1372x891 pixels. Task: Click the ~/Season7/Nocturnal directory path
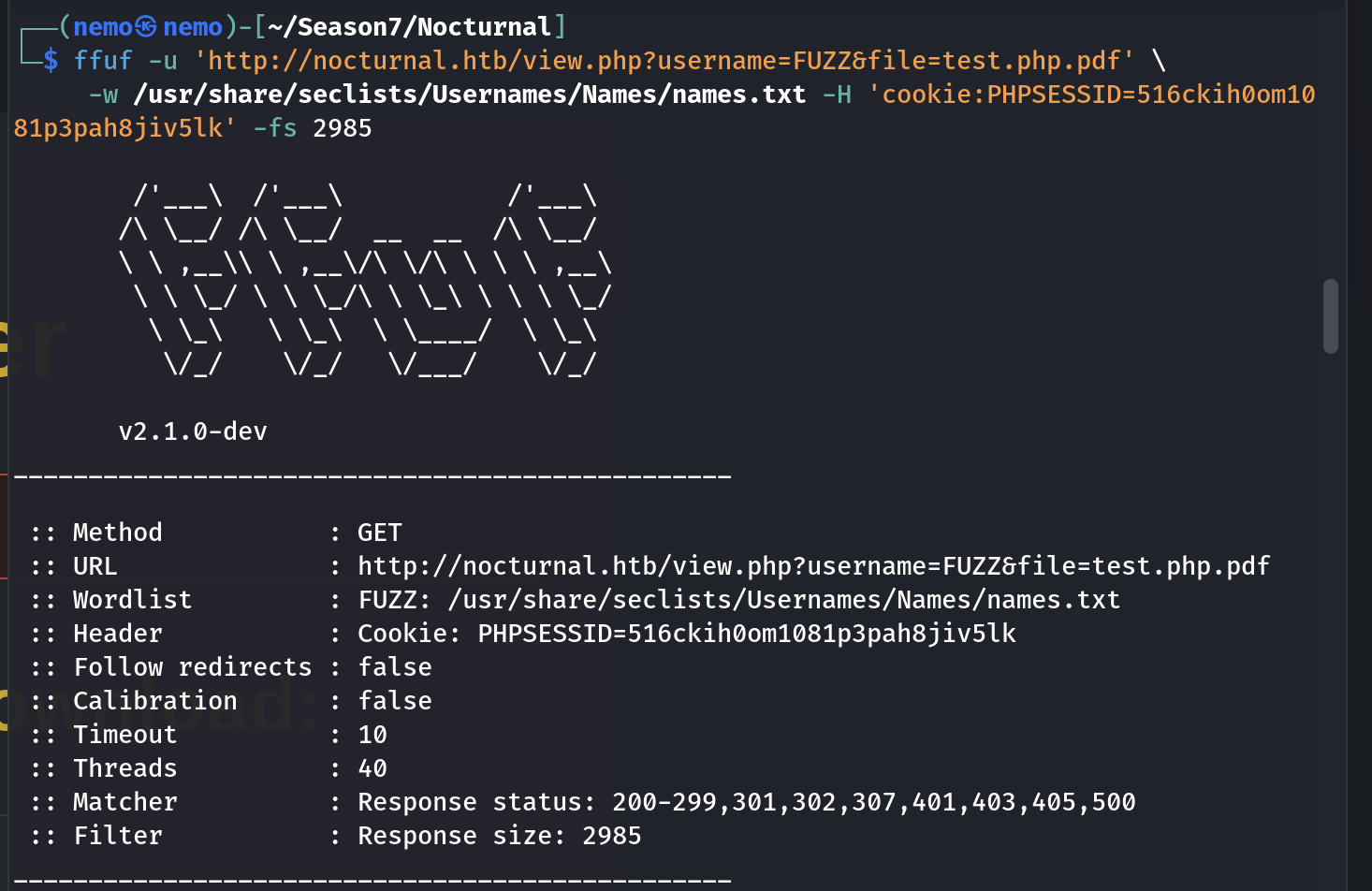(409, 27)
